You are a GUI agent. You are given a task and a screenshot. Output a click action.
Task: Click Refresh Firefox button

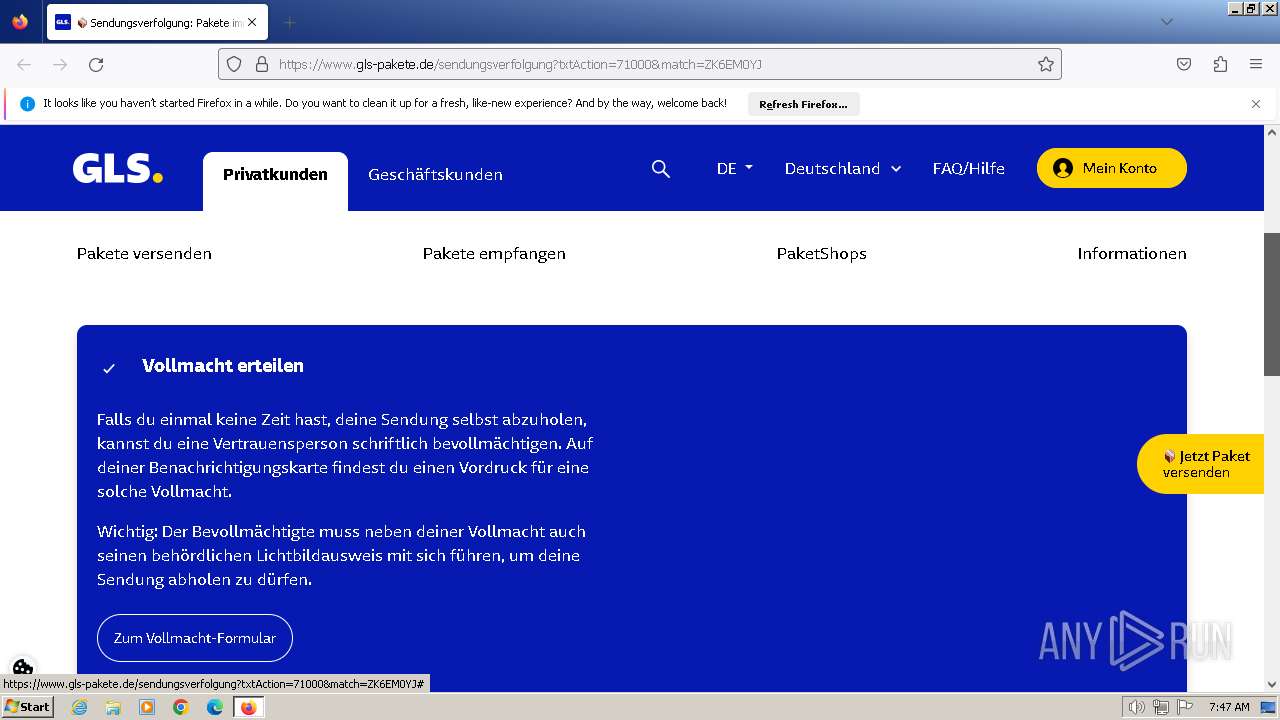coord(803,104)
